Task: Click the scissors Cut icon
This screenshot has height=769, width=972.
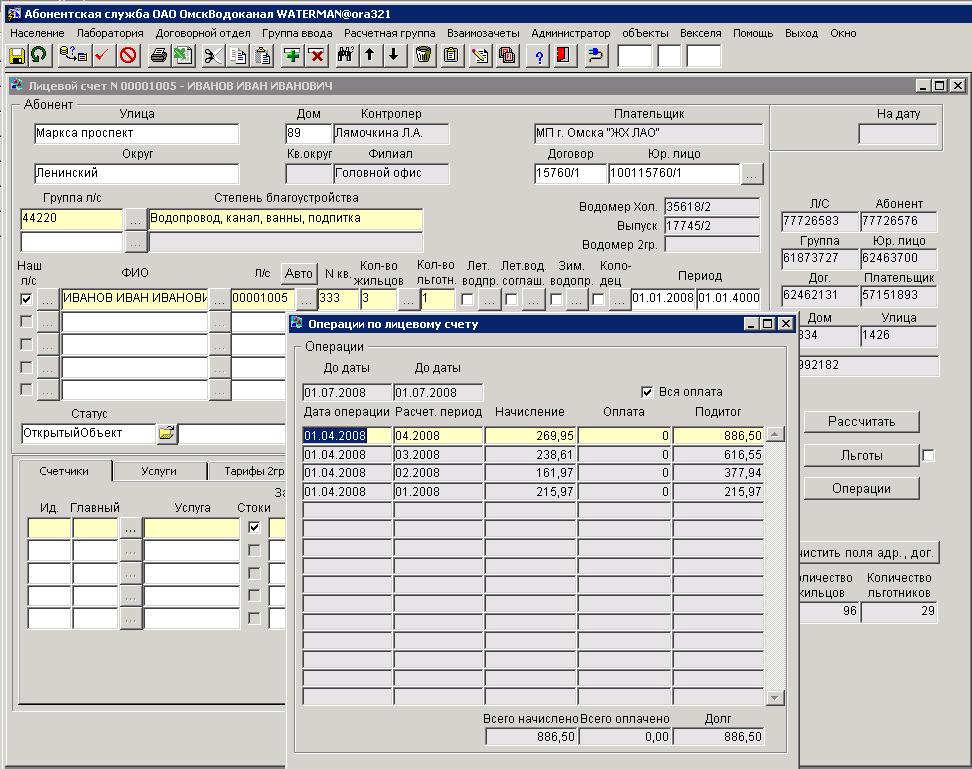Action: (213, 55)
